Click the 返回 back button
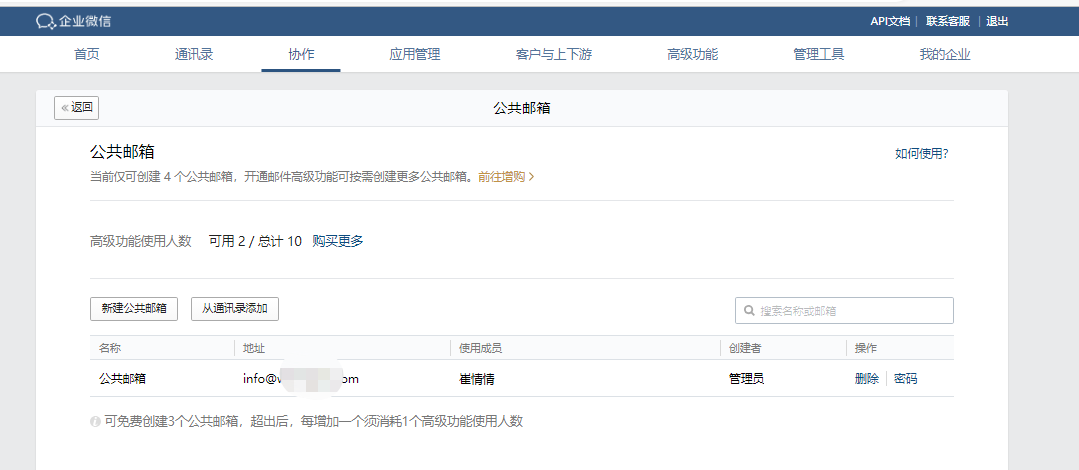Image resolution: width=1079 pixels, height=470 pixels. (76, 108)
